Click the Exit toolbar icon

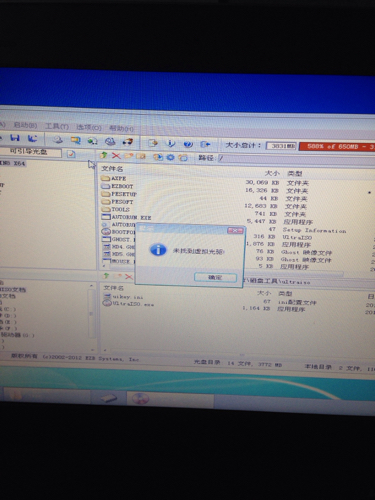pyautogui.click(x=205, y=144)
